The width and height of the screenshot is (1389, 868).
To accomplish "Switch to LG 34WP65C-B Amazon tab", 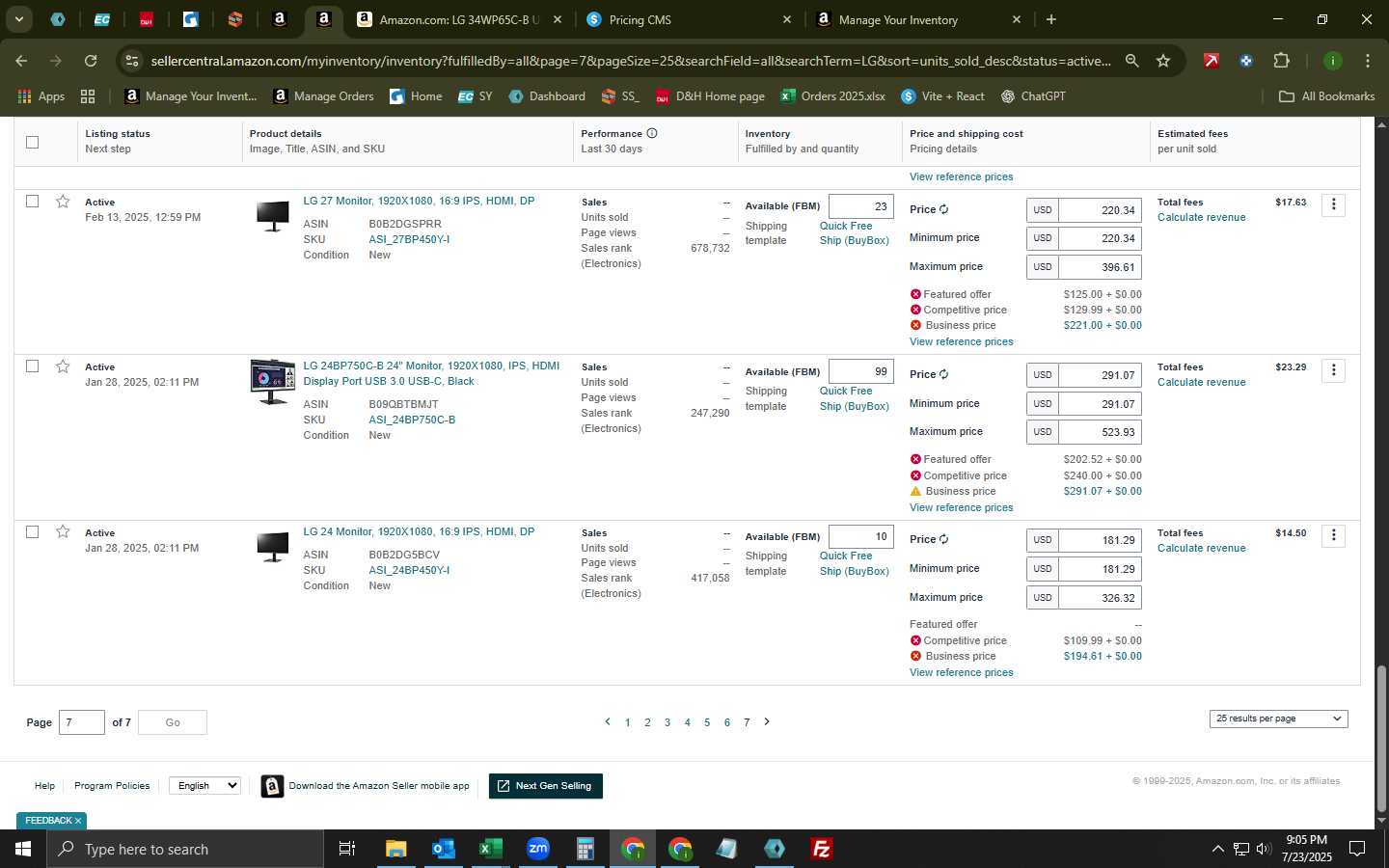I will click(458, 19).
